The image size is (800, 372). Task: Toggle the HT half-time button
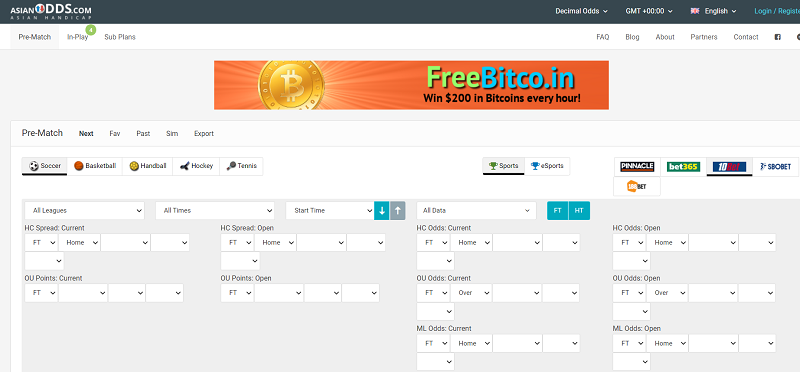tap(579, 211)
